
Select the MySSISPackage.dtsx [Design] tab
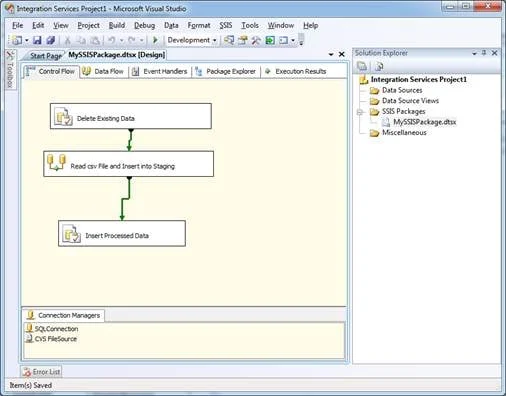116,55
